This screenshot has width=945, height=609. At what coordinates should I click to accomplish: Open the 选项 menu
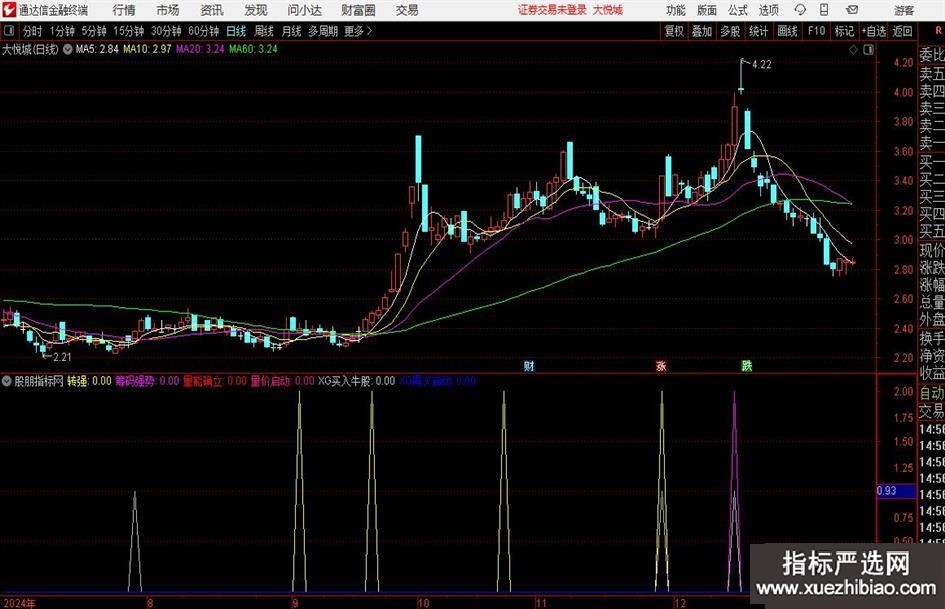coord(768,10)
